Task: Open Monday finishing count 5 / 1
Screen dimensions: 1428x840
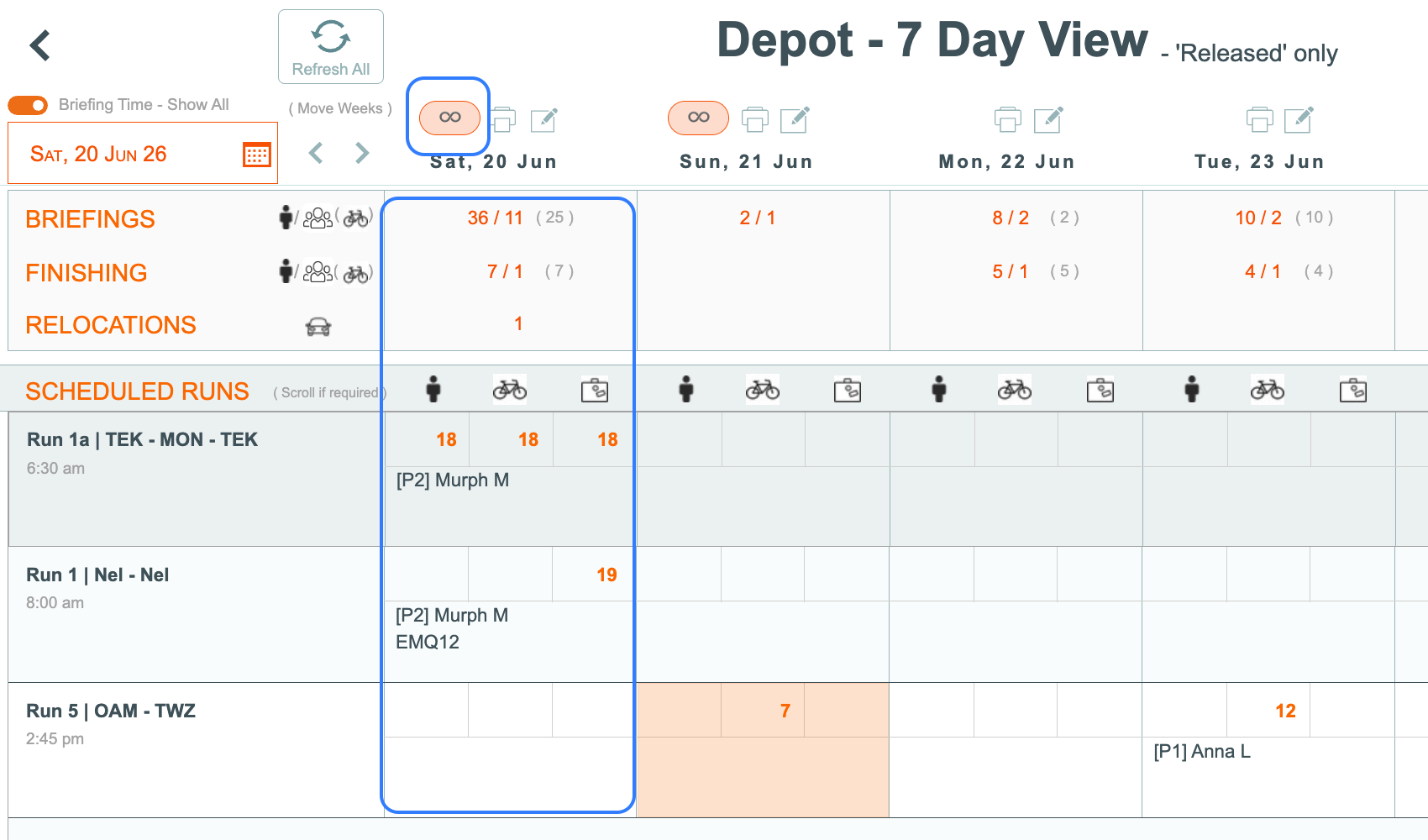Action: [1011, 272]
